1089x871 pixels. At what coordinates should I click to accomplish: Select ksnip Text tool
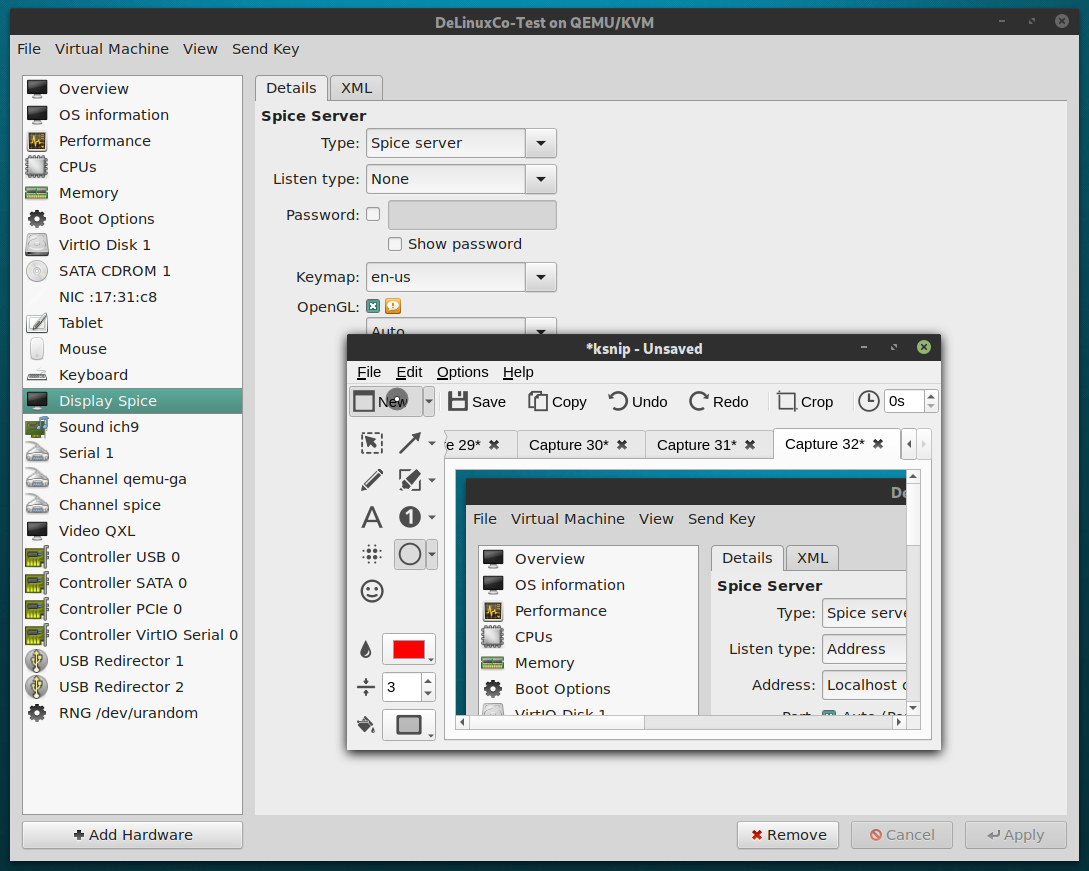372,517
